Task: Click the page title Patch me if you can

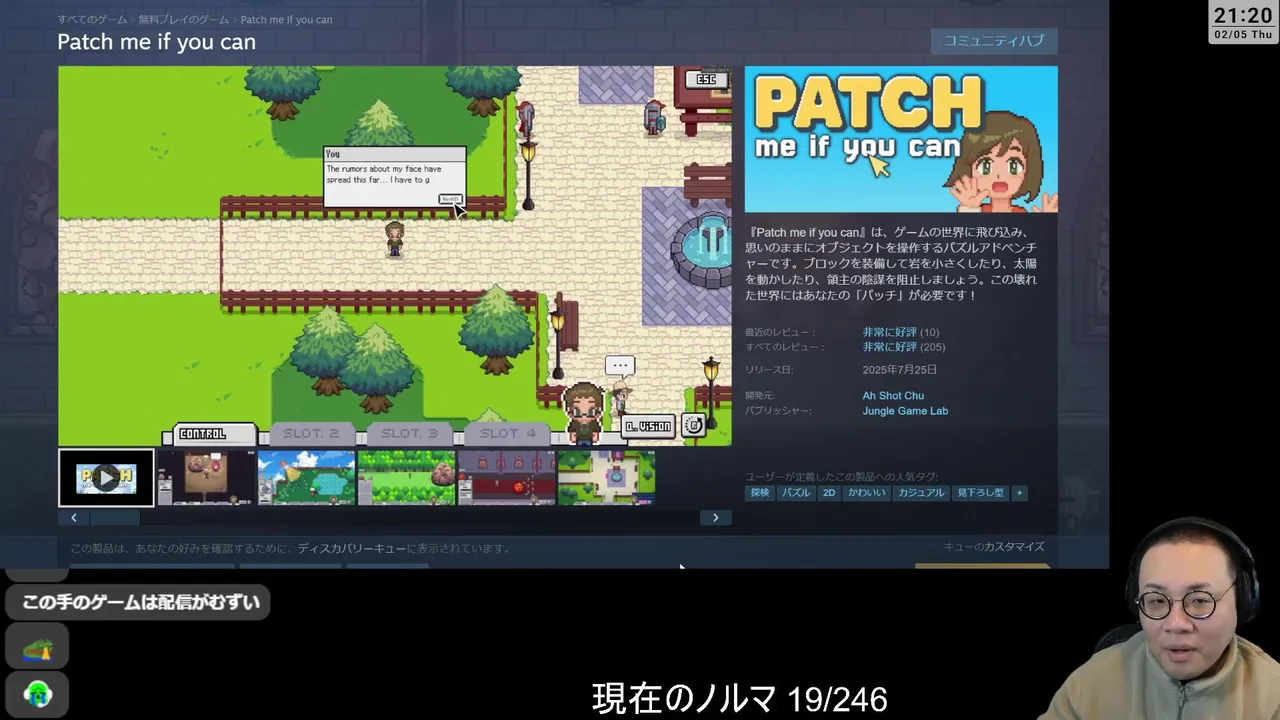Action: [x=157, y=42]
